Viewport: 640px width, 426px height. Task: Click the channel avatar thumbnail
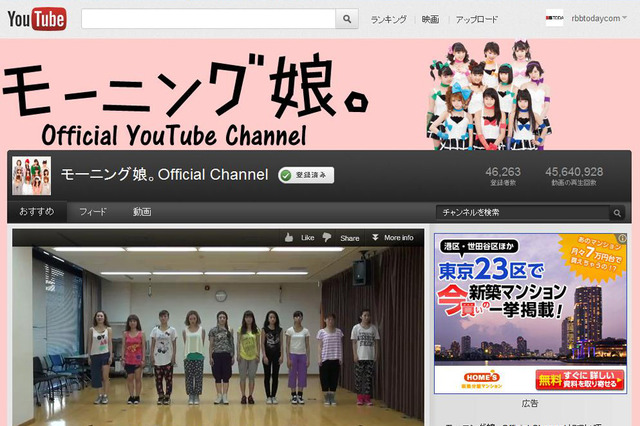(31, 175)
